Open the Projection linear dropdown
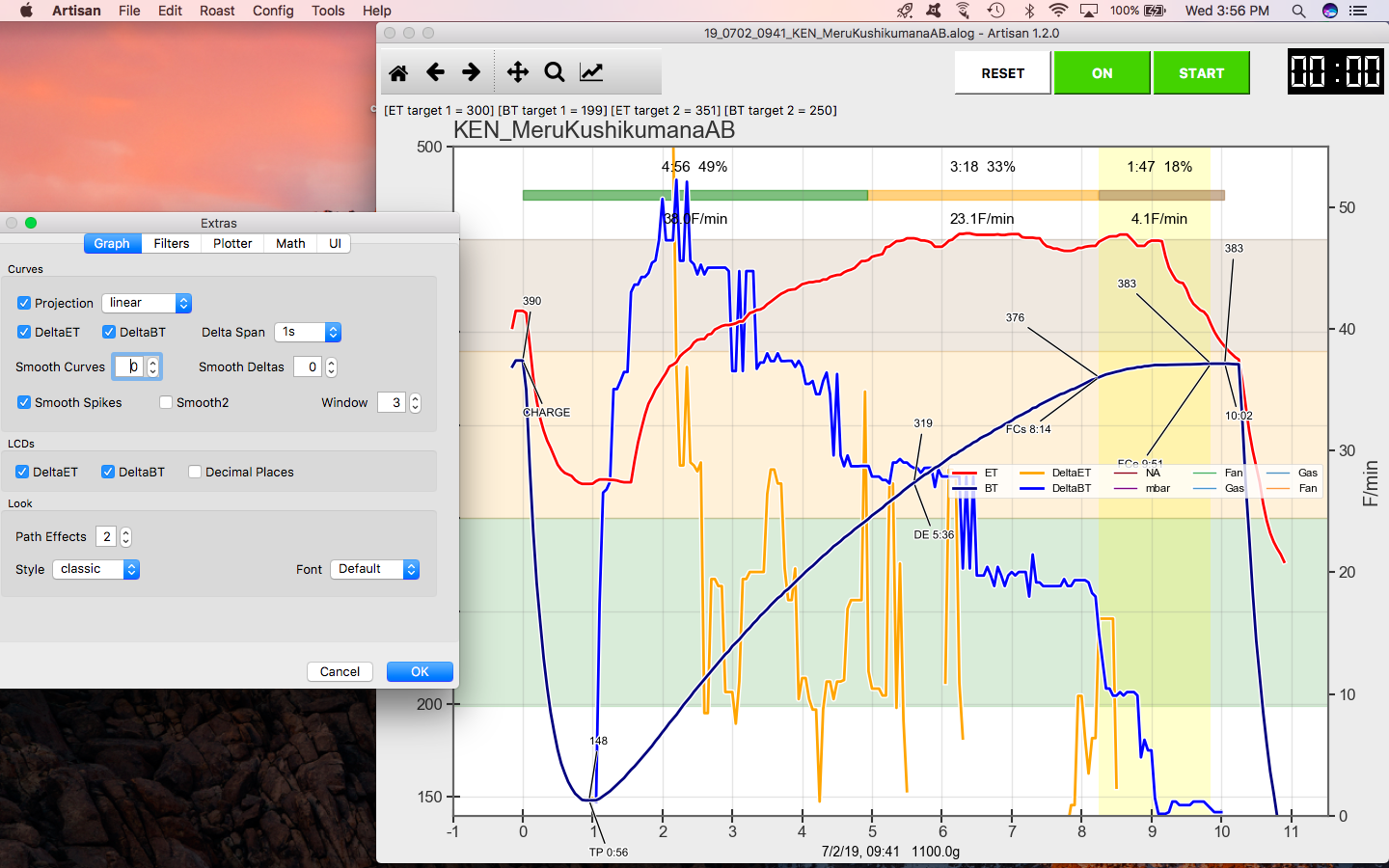Image resolution: width=1389 pixels, height=868 pixels. tap(147, 303)
